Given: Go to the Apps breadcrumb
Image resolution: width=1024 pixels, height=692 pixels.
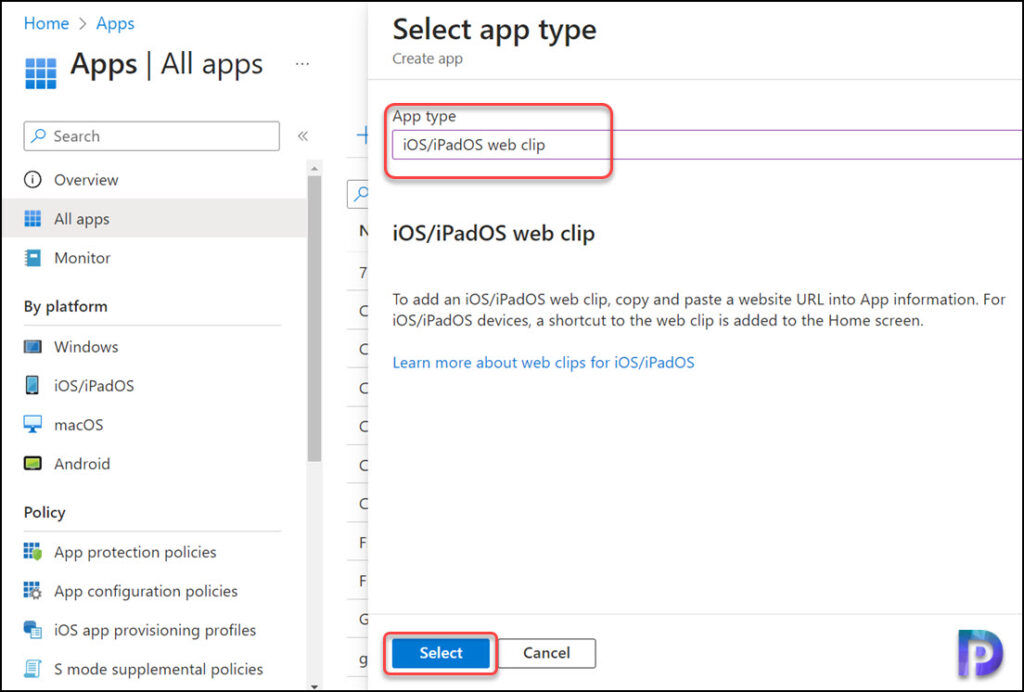Looking at the screenshot, I should (x=115, y=24).
